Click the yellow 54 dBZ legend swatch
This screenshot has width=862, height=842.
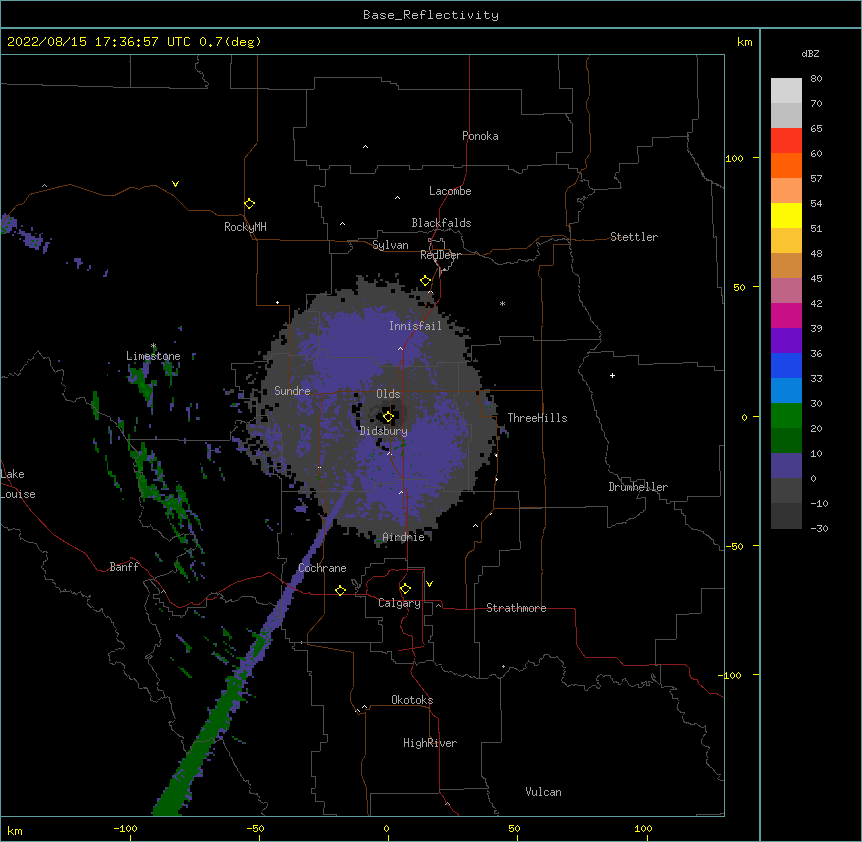pos(786,216)
